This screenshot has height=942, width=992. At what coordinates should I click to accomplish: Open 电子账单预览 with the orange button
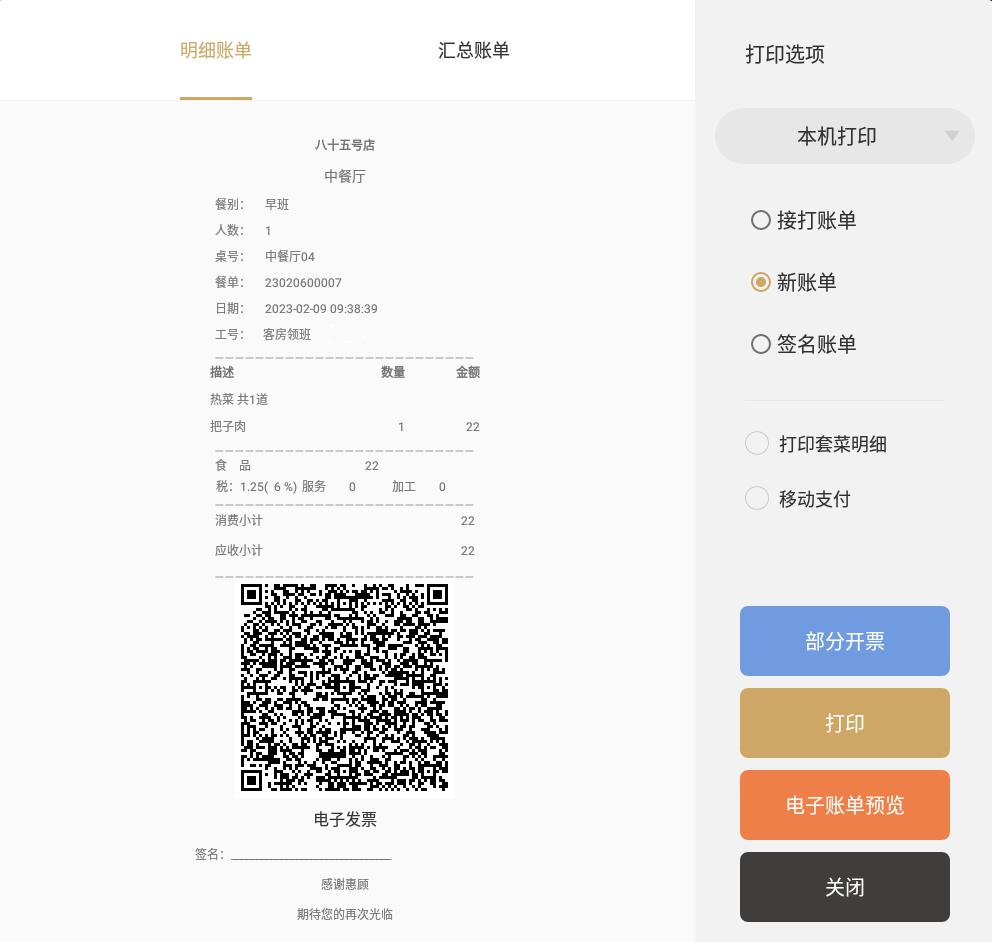(845, 805)
